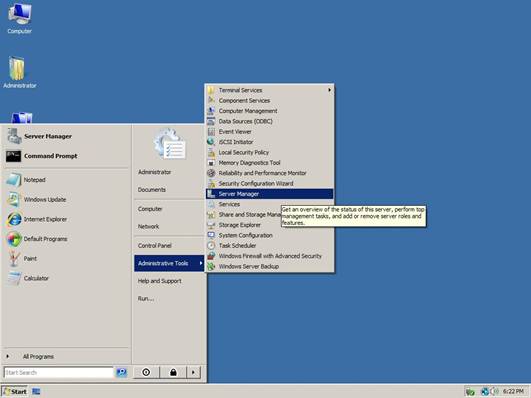This screenshot has width=531, height=398.
Task: Click the Command Prompt icon
Action: pyautogui.click(x=14, y=156)
